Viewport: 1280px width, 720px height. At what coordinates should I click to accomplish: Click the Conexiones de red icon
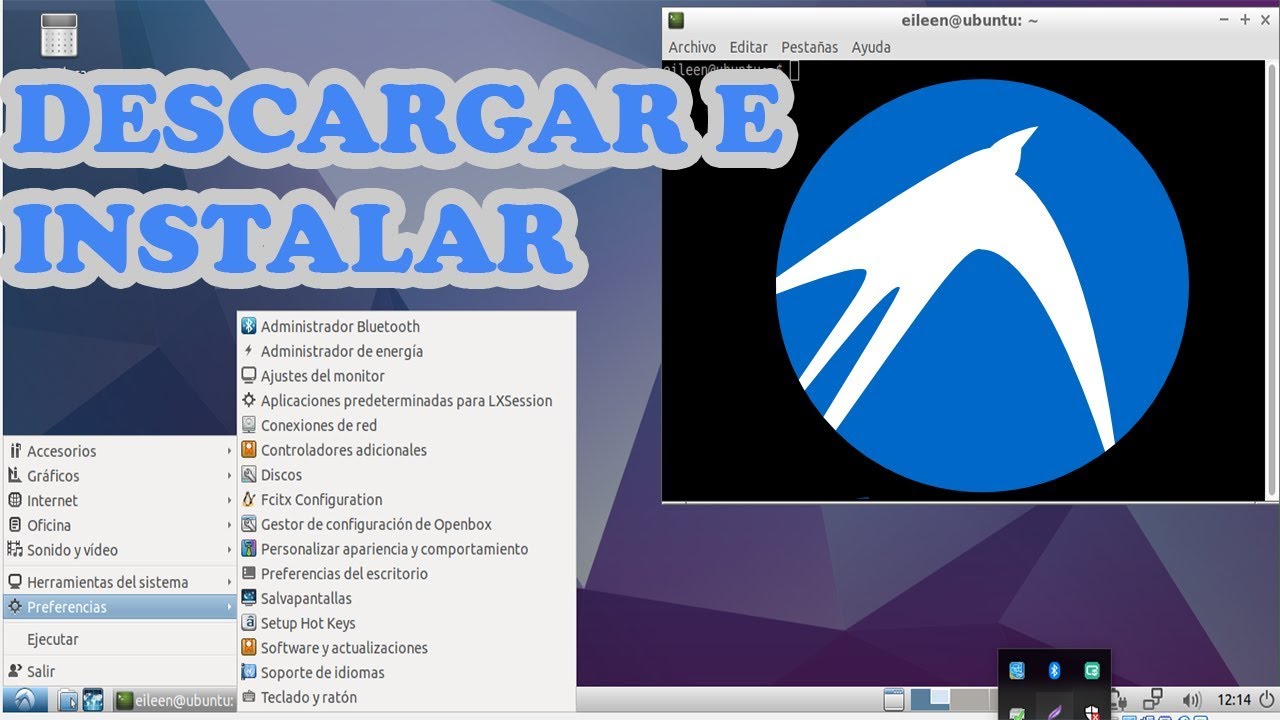250,425
